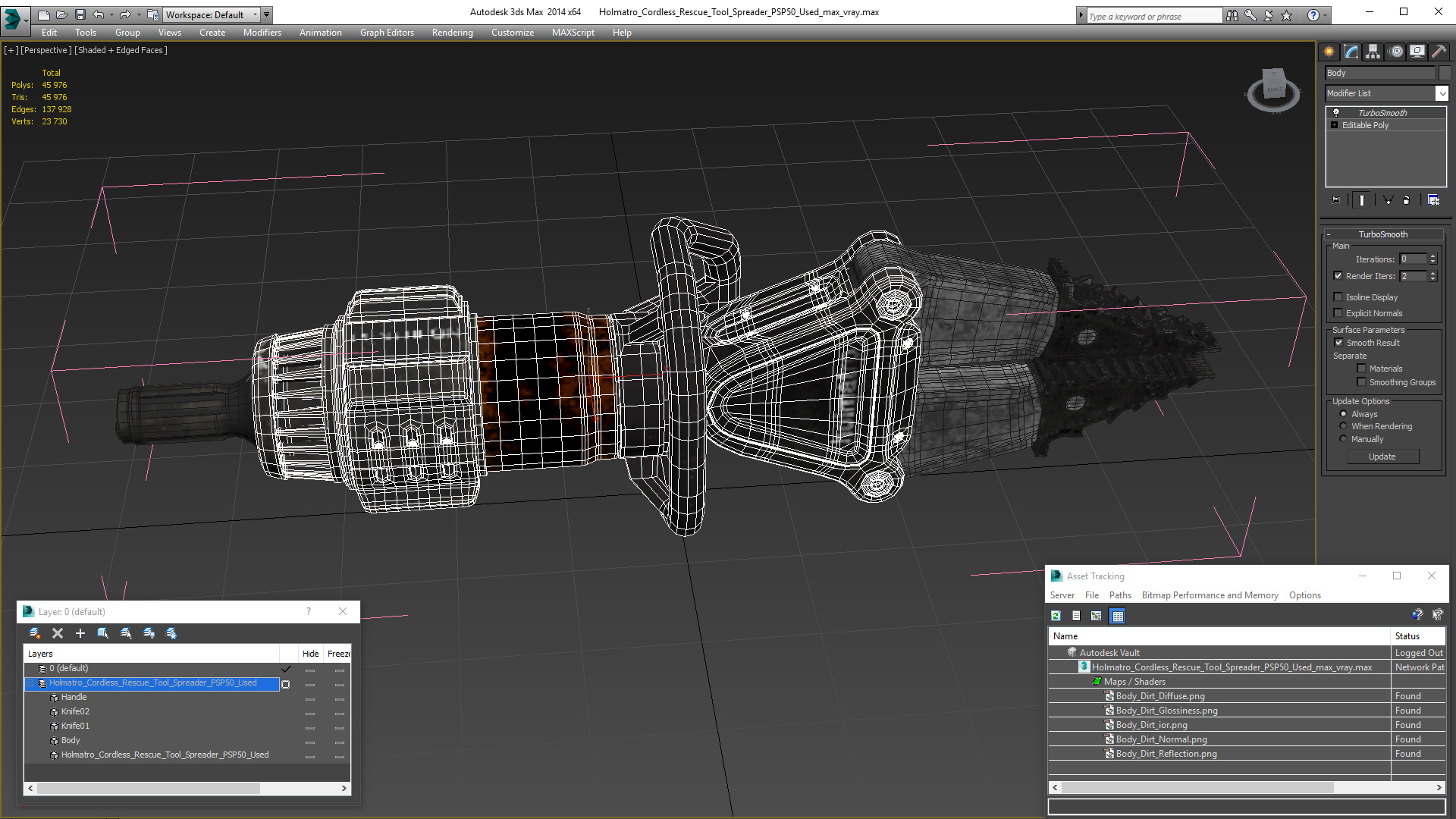Viewport: 1456px width, 819px height.
Task: Open the Display command panel tab
Action: click(x=1417, y=52)
